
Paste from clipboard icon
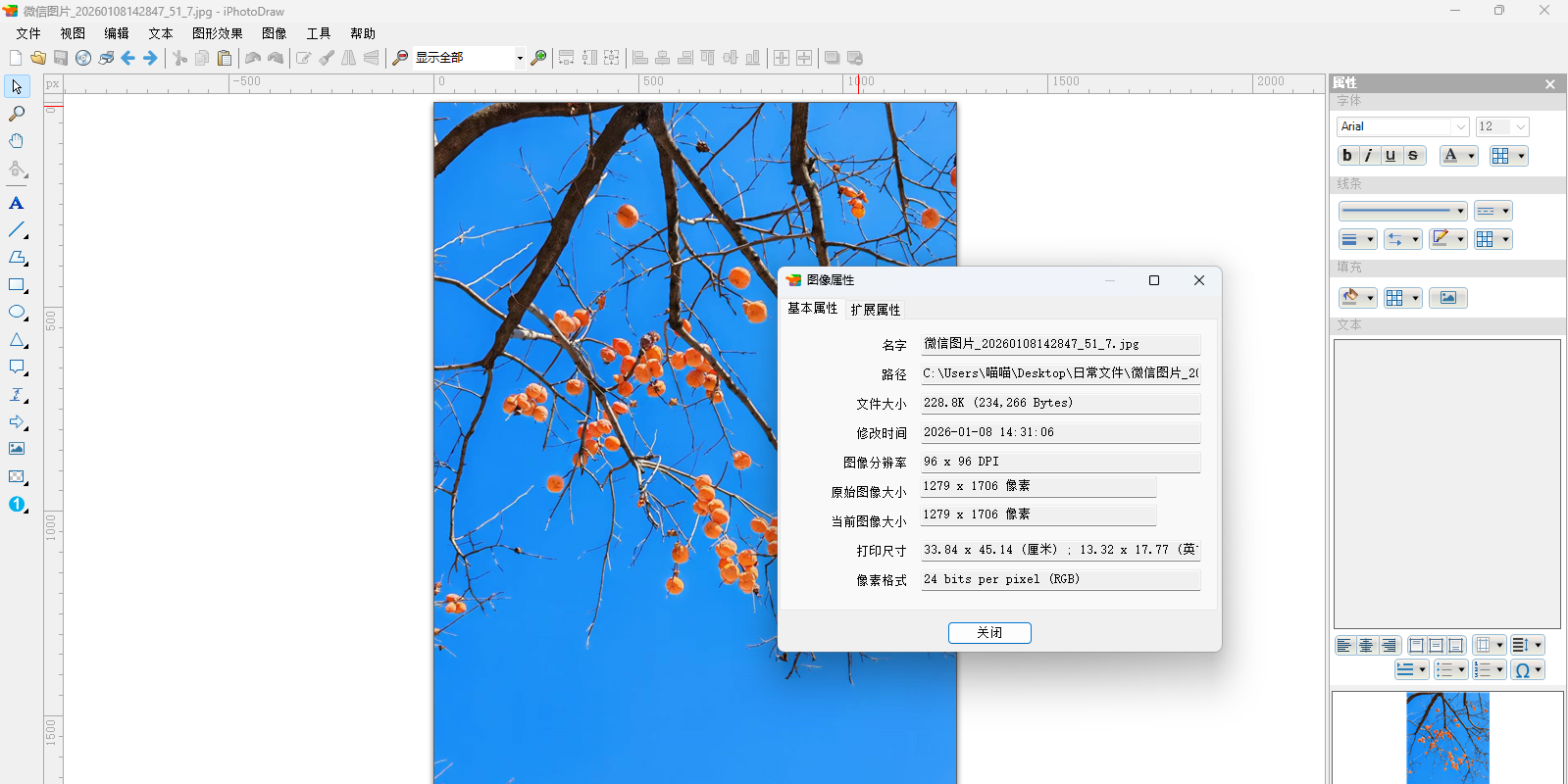click(x=225, y=58)
